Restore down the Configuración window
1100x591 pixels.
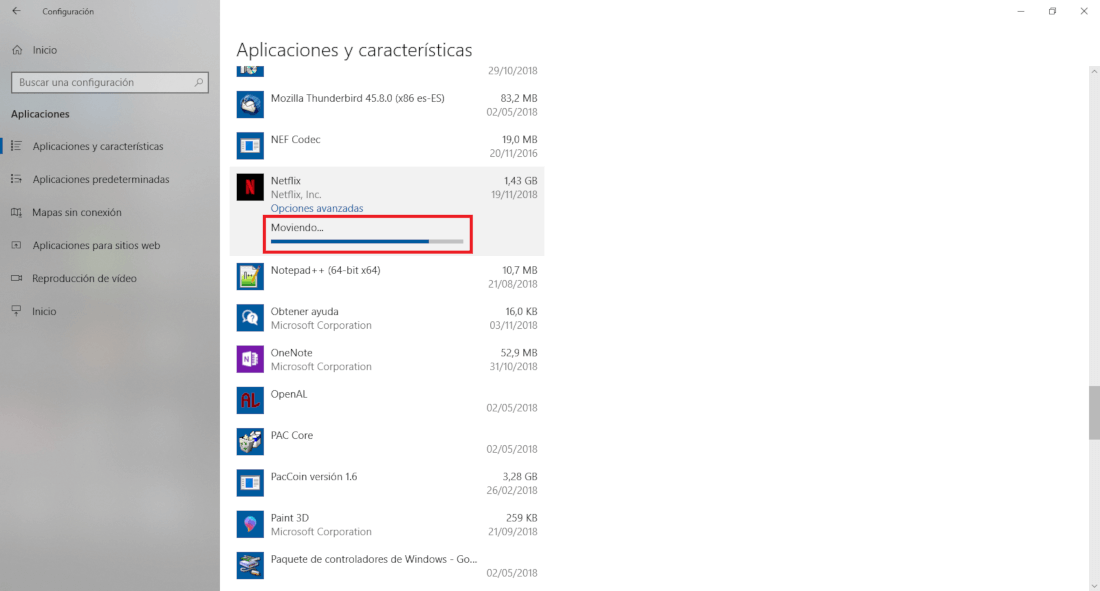pos(1052,11)
